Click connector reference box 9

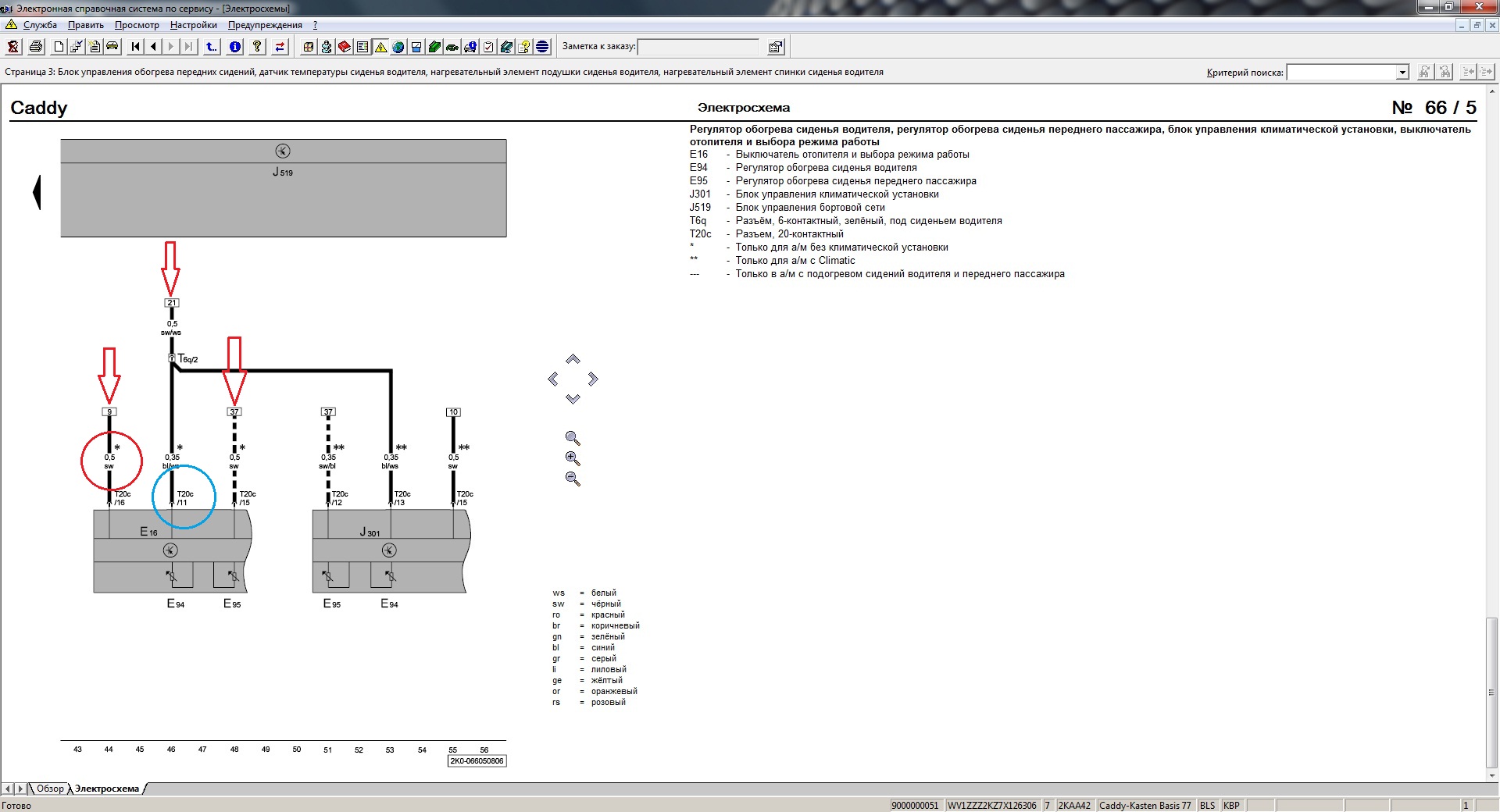pos(109,412)
